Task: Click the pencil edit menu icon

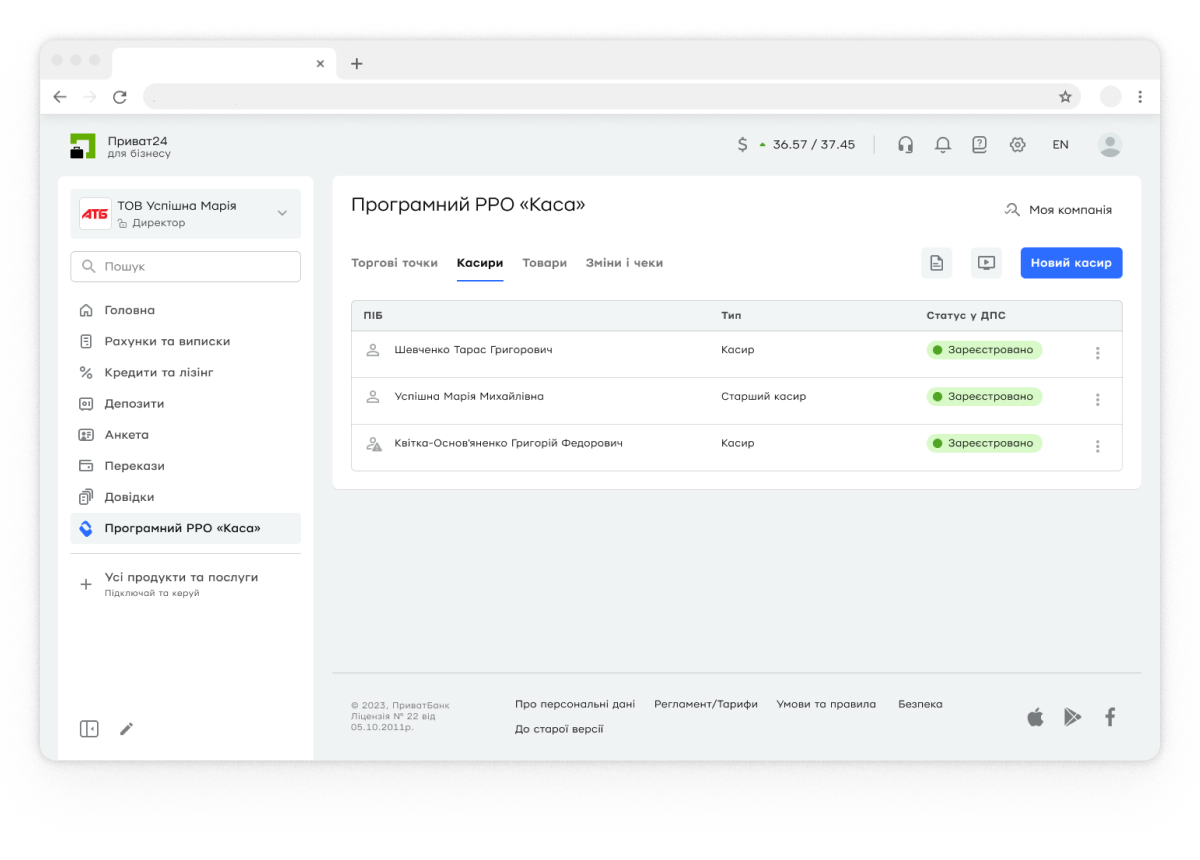Action: [127, 729]
